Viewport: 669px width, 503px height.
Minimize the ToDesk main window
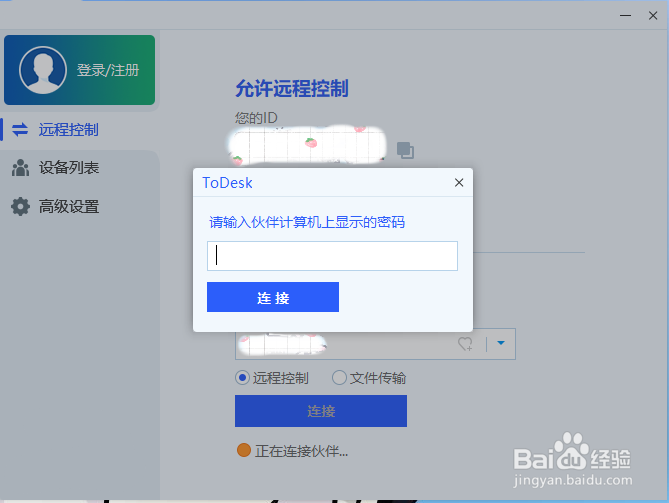point(625,15)
